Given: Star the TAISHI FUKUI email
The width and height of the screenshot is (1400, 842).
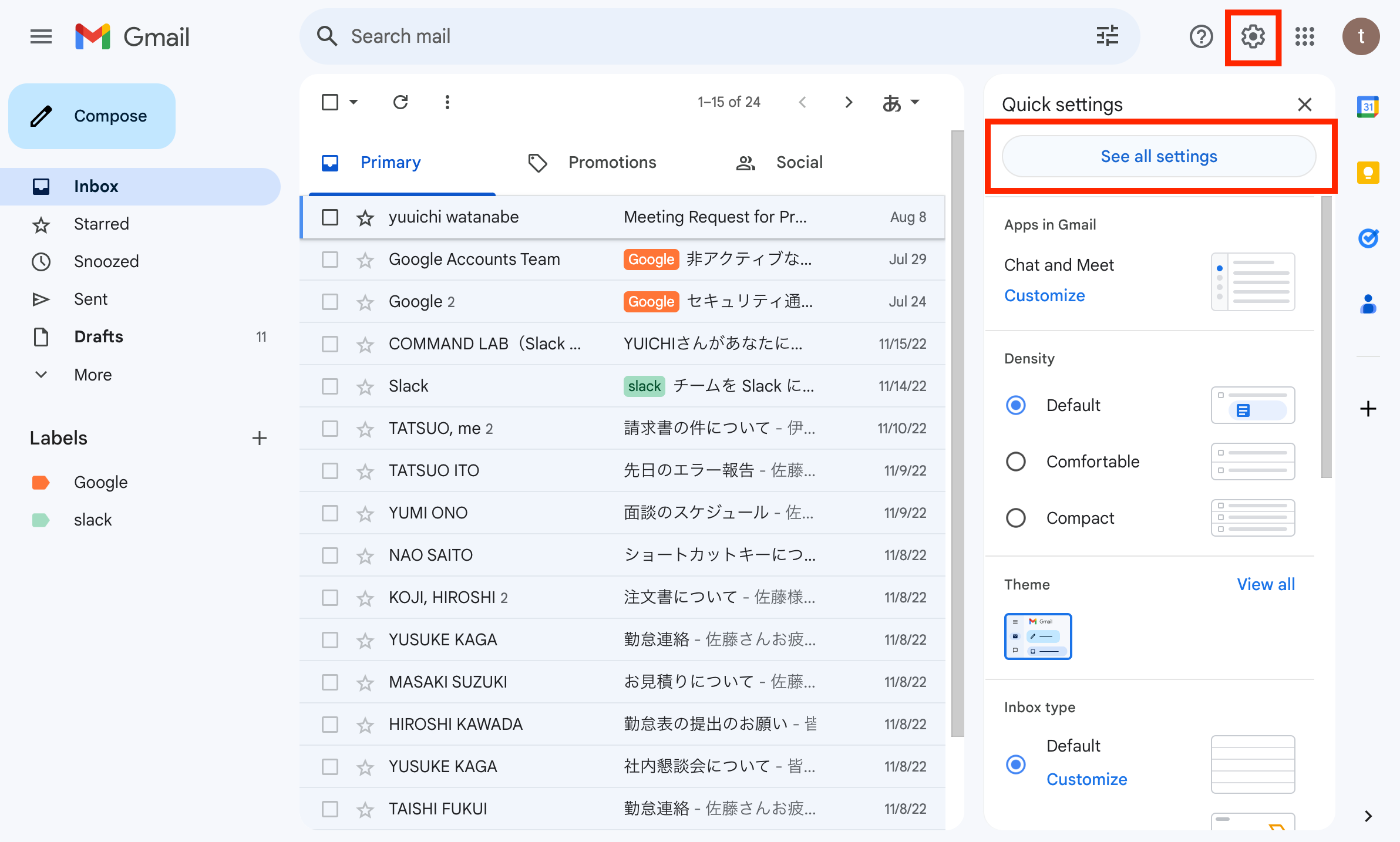Looking at the screenshot, I should coord(365,809).
